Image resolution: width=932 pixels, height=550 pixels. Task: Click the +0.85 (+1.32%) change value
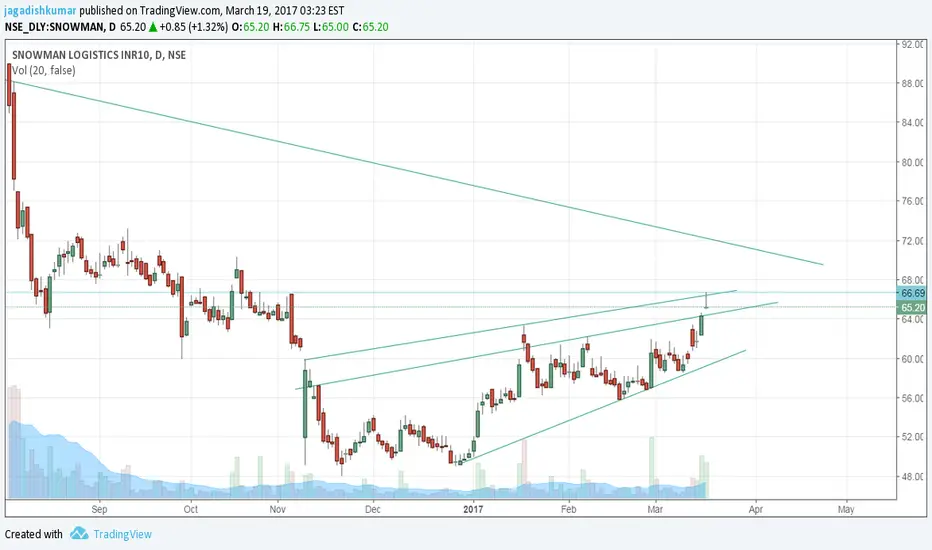pos(193,27)
